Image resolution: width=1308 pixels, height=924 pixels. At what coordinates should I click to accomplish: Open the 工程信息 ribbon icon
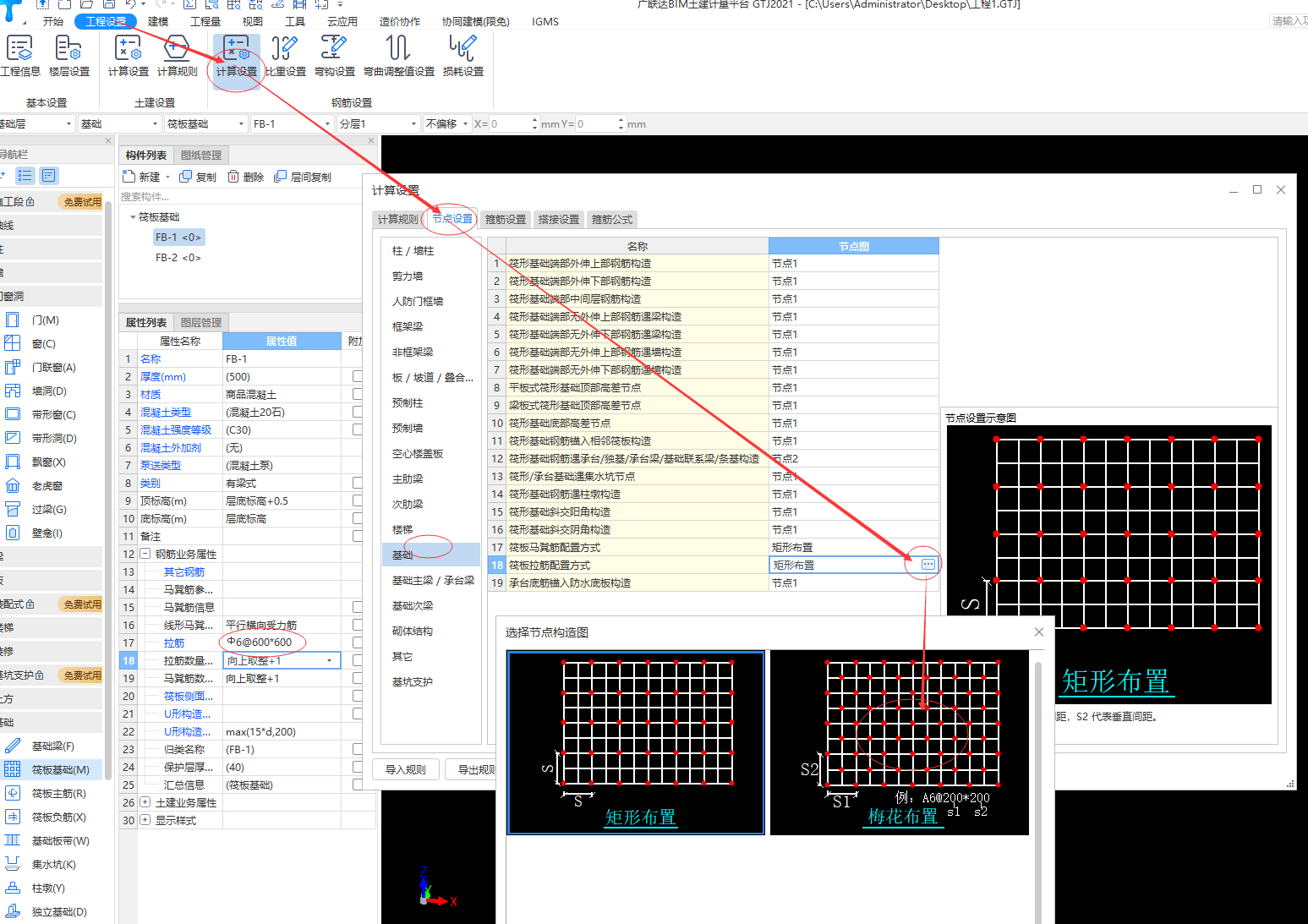click(x=19, y=56)
